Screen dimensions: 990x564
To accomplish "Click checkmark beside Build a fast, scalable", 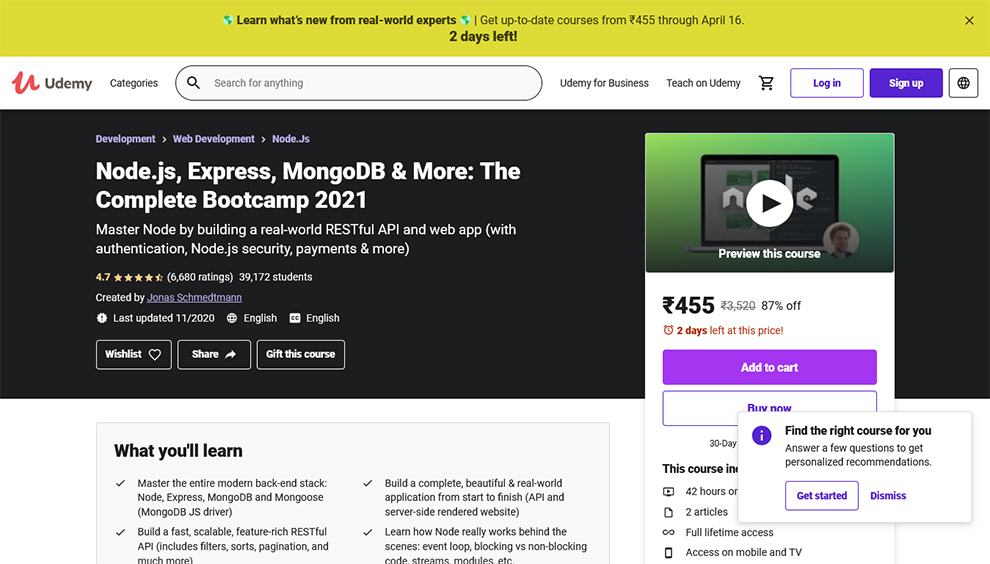I will (x=121, y=532).
